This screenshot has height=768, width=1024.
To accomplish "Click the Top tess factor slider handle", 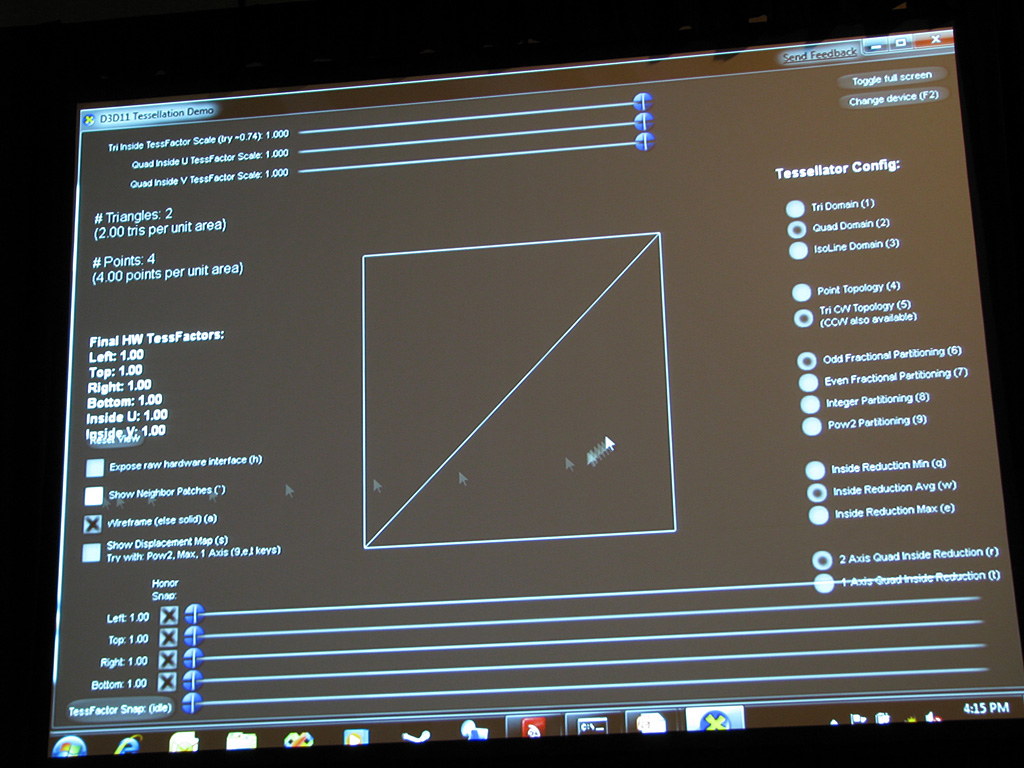I will click(193, 636).
